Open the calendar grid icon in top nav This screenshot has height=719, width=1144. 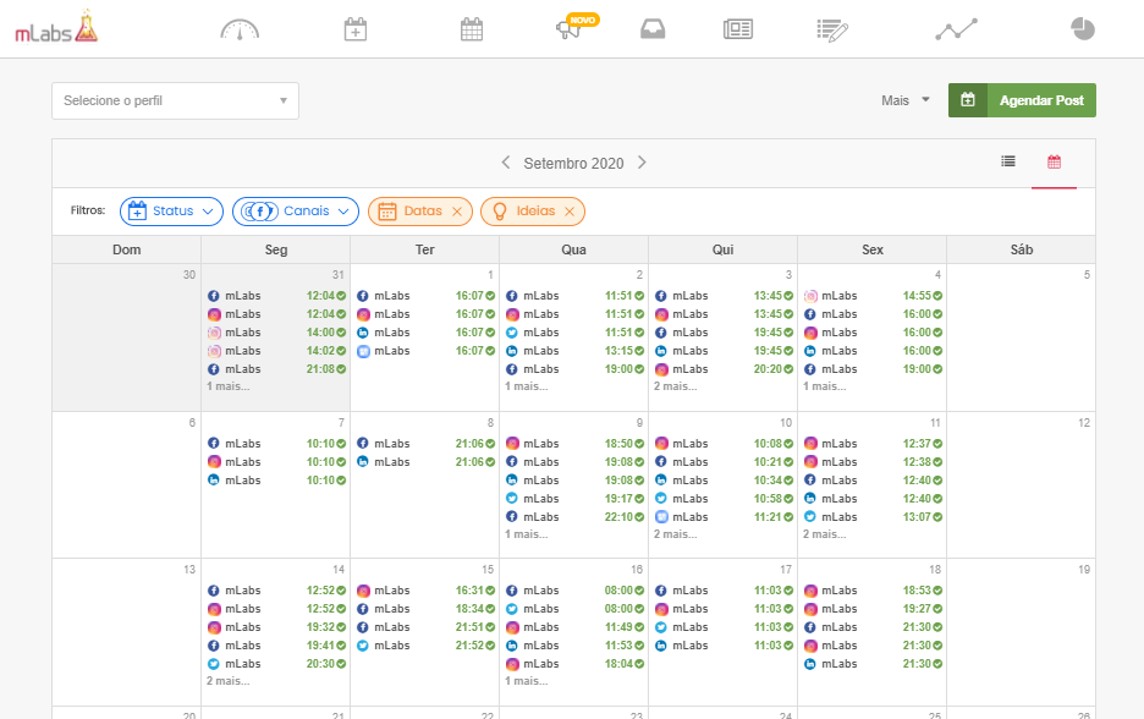point(471,29)
